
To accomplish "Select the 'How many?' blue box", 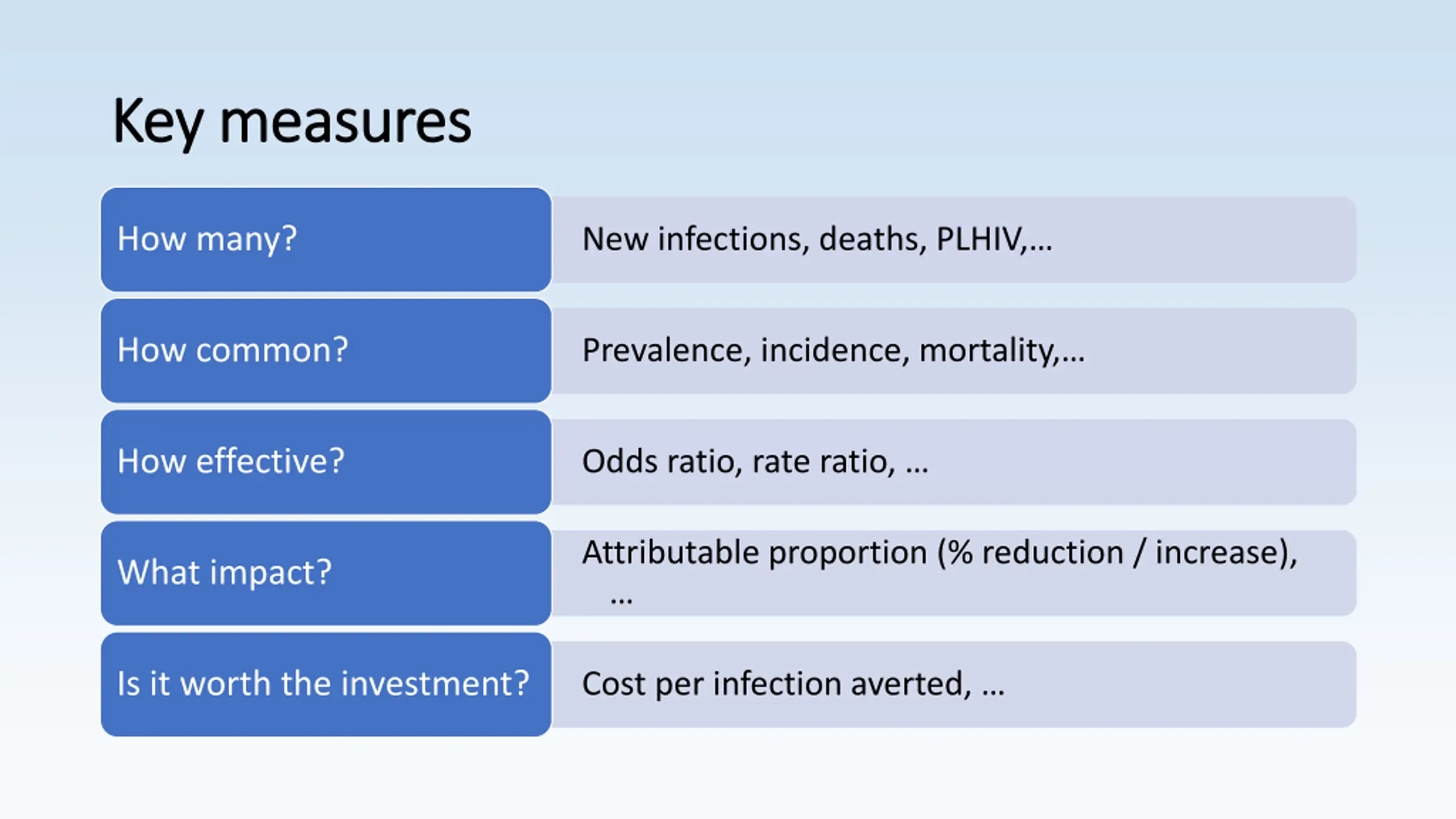I will pyautogui.click(x=326, y=239).
